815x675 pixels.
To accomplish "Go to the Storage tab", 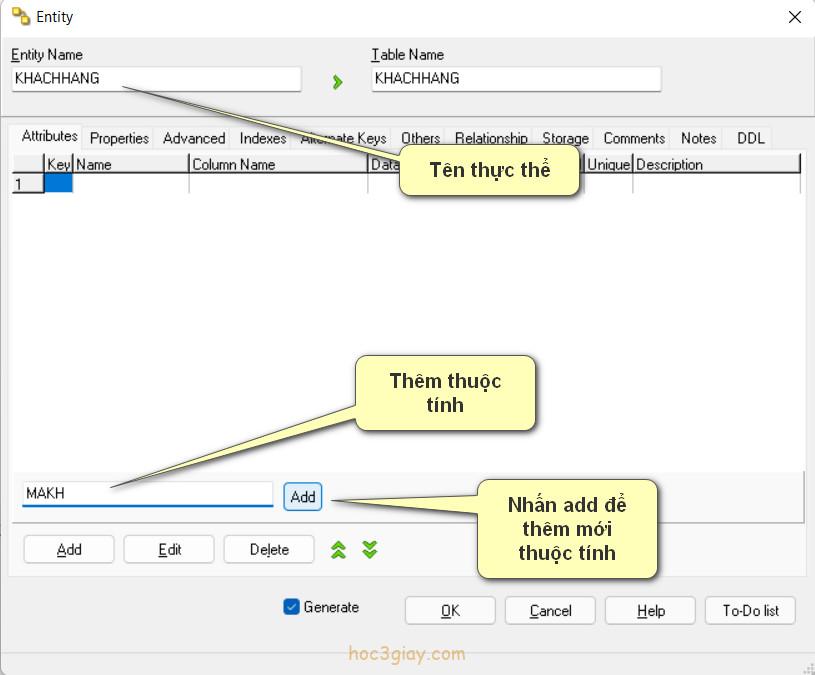I will tap(565, 138).
